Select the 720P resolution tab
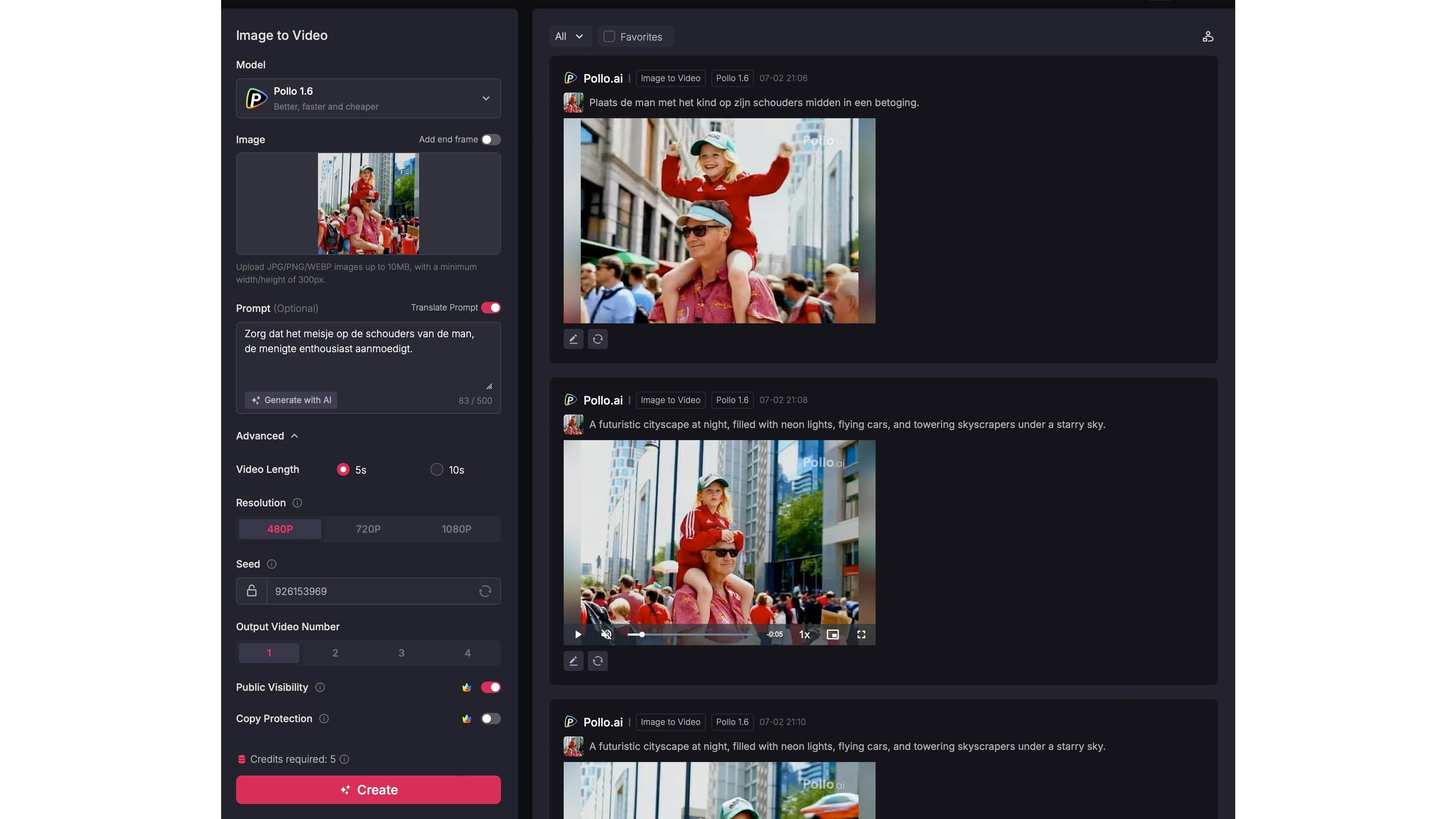The image size is (1456, 819). [x=368, y=529]
